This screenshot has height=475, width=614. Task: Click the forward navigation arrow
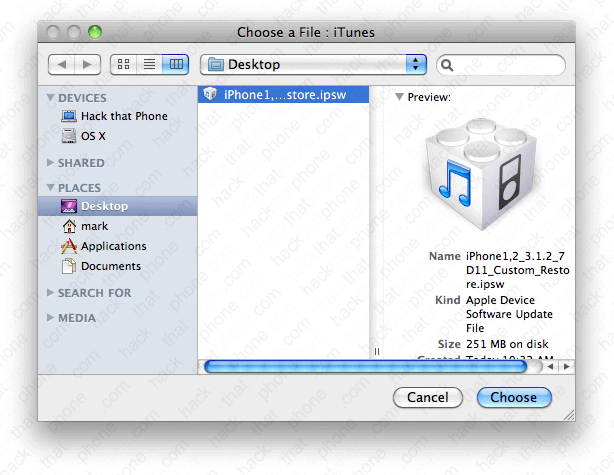88,64
